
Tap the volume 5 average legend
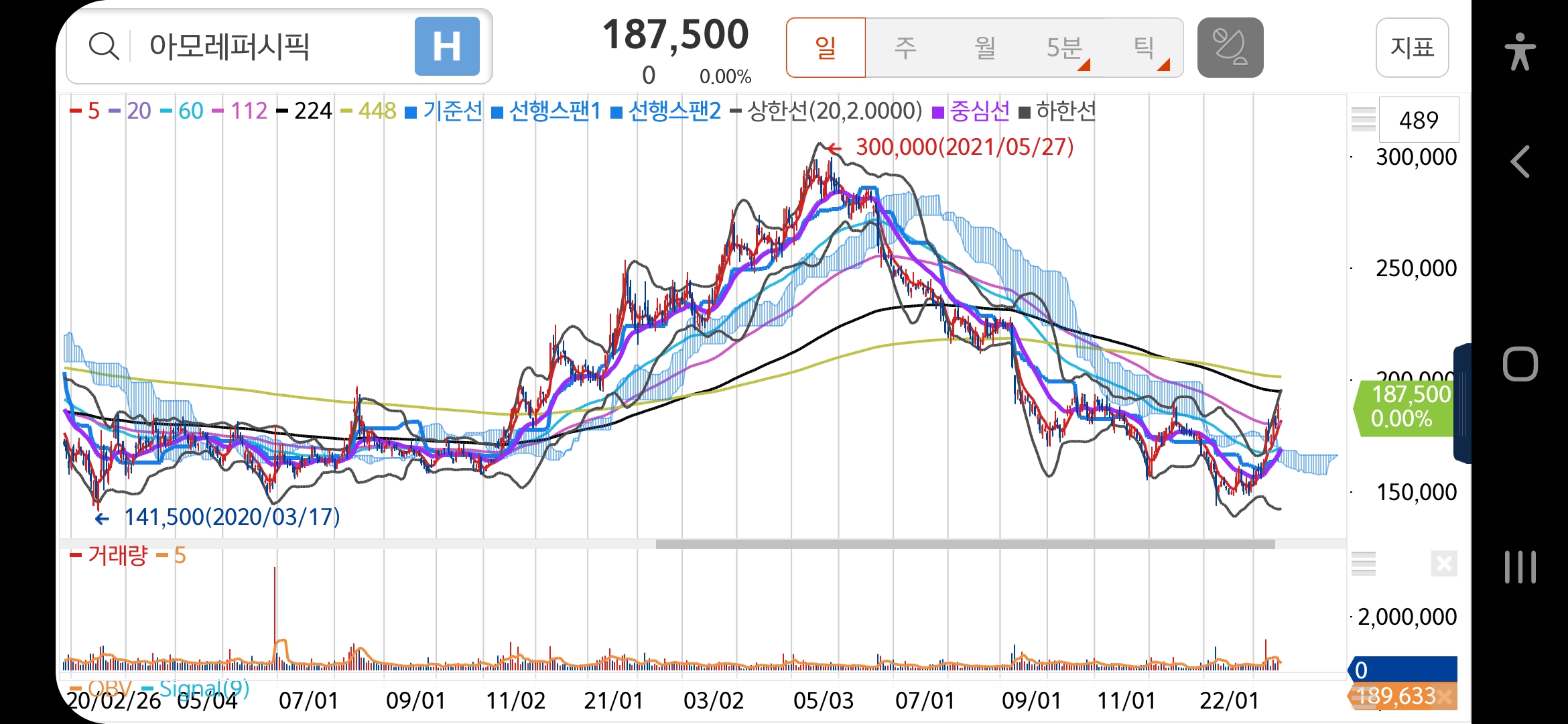pyautogui.click(x=171, y=555)
